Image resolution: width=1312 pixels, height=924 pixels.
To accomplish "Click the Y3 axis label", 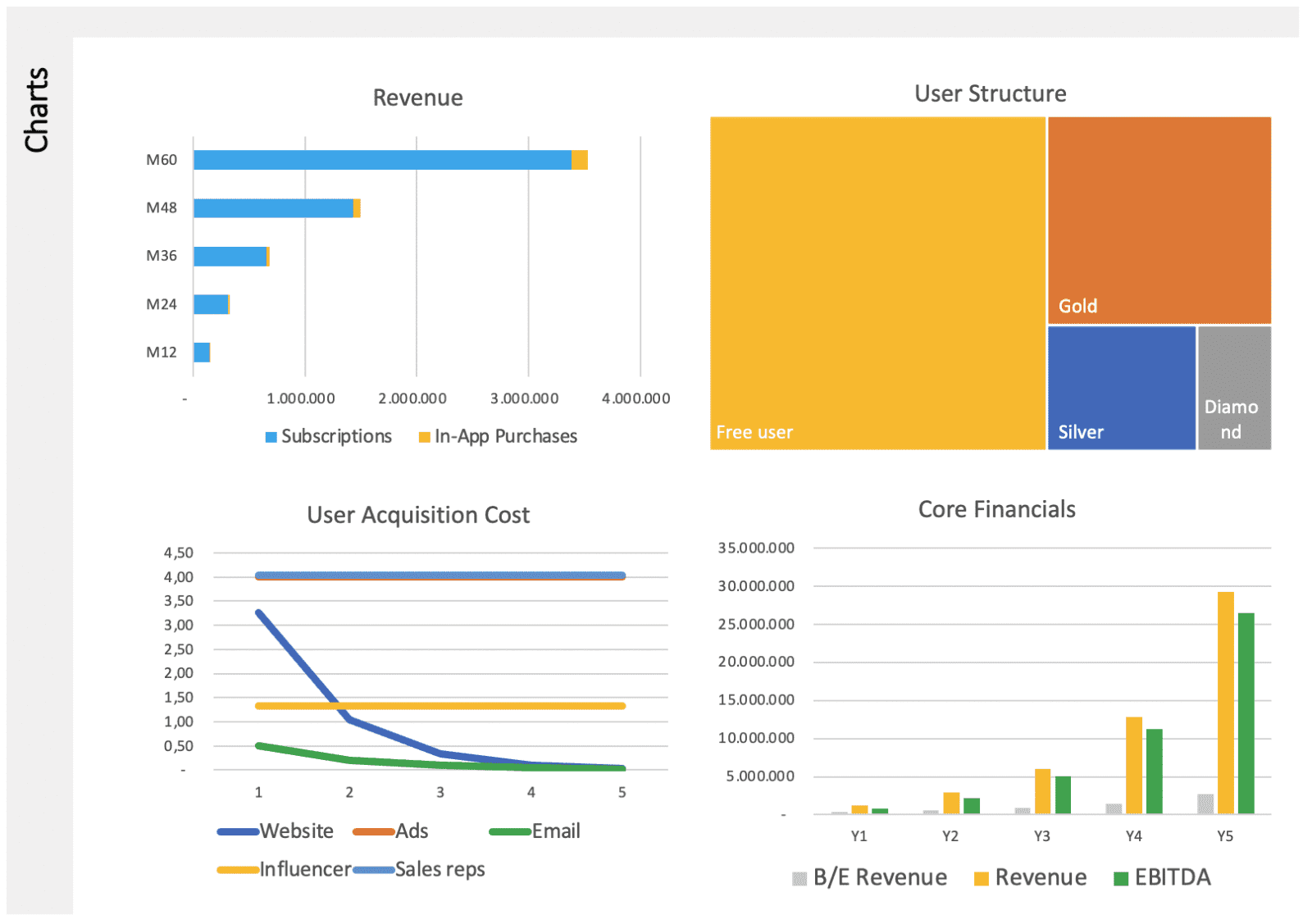I will click(1041, 836).
